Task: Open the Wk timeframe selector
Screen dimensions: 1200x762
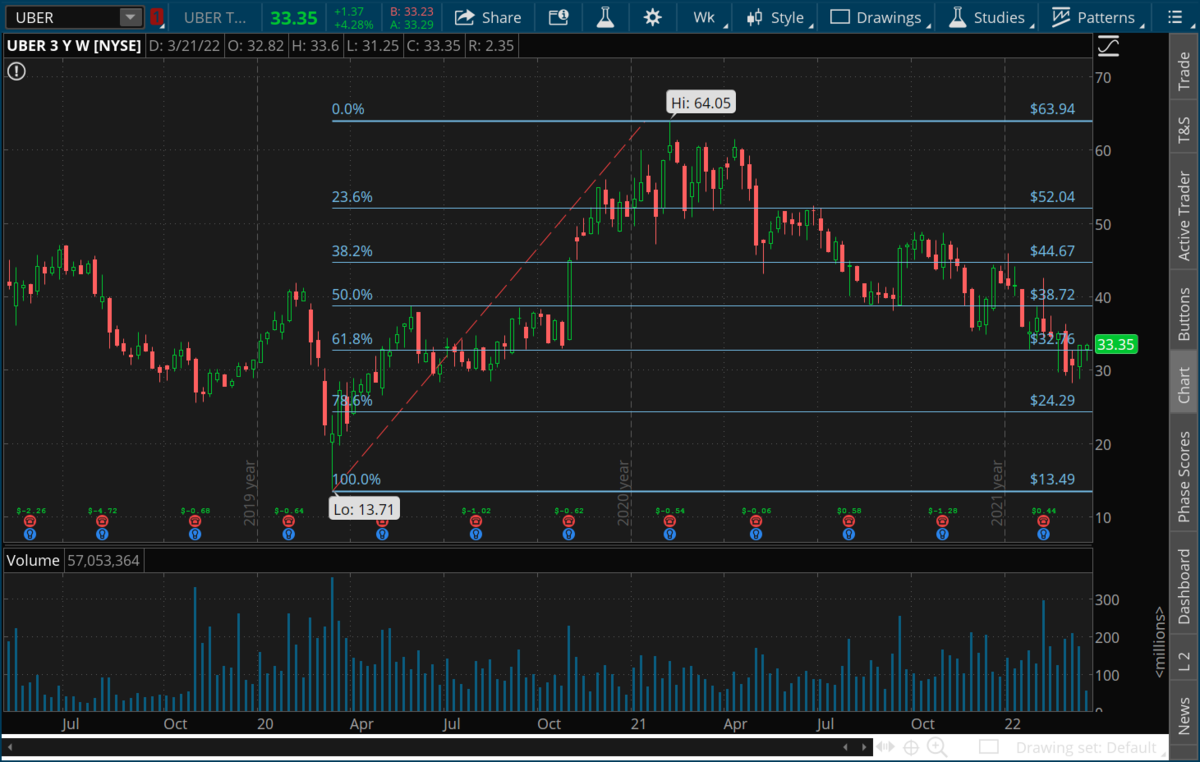Action: (704, 17)
